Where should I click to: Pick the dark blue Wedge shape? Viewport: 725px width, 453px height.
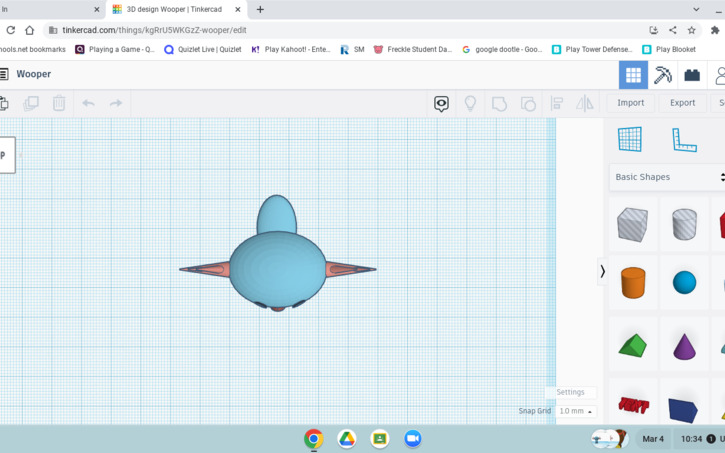coord(683,410)
